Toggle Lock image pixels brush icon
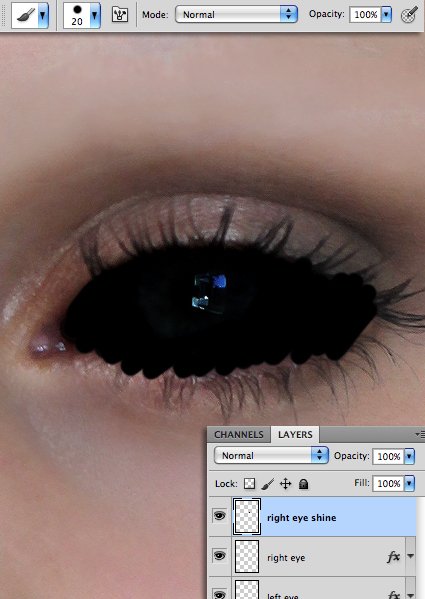425x599 pixels. [x=268, y=484]
